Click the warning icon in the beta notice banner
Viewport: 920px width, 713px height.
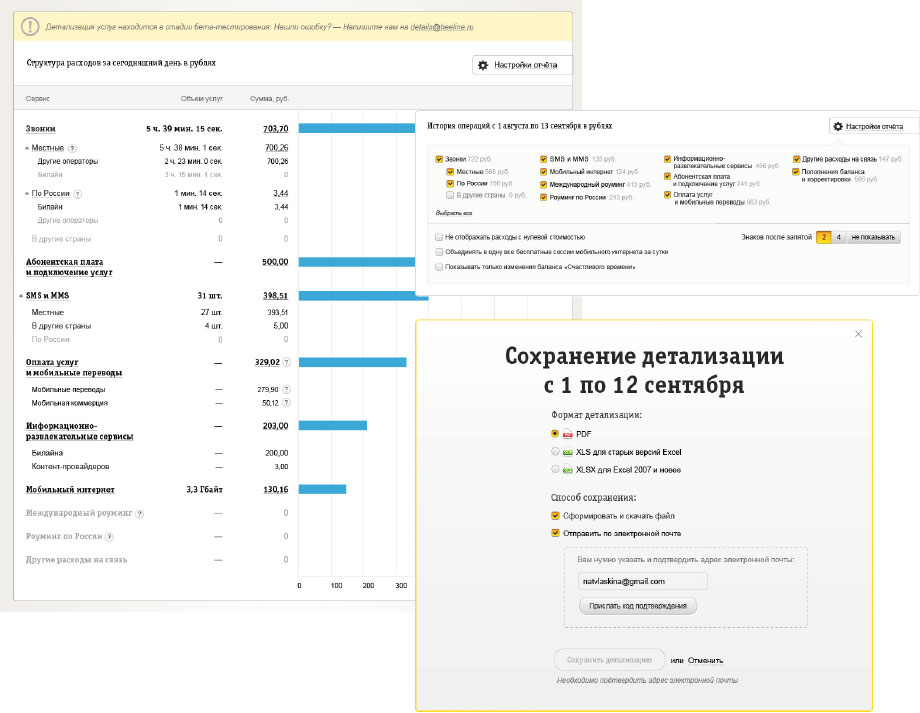click(x=33, y=27)
